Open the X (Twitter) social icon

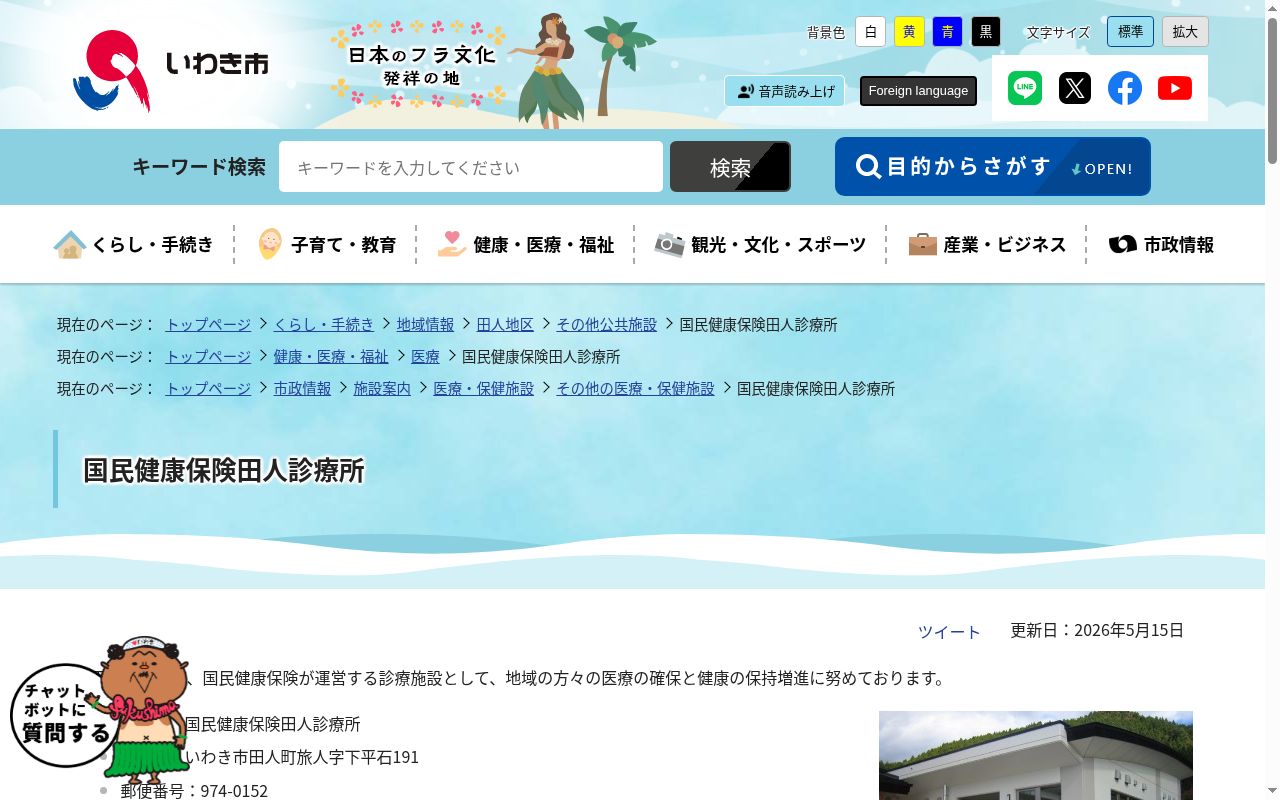click(1075, 88)
